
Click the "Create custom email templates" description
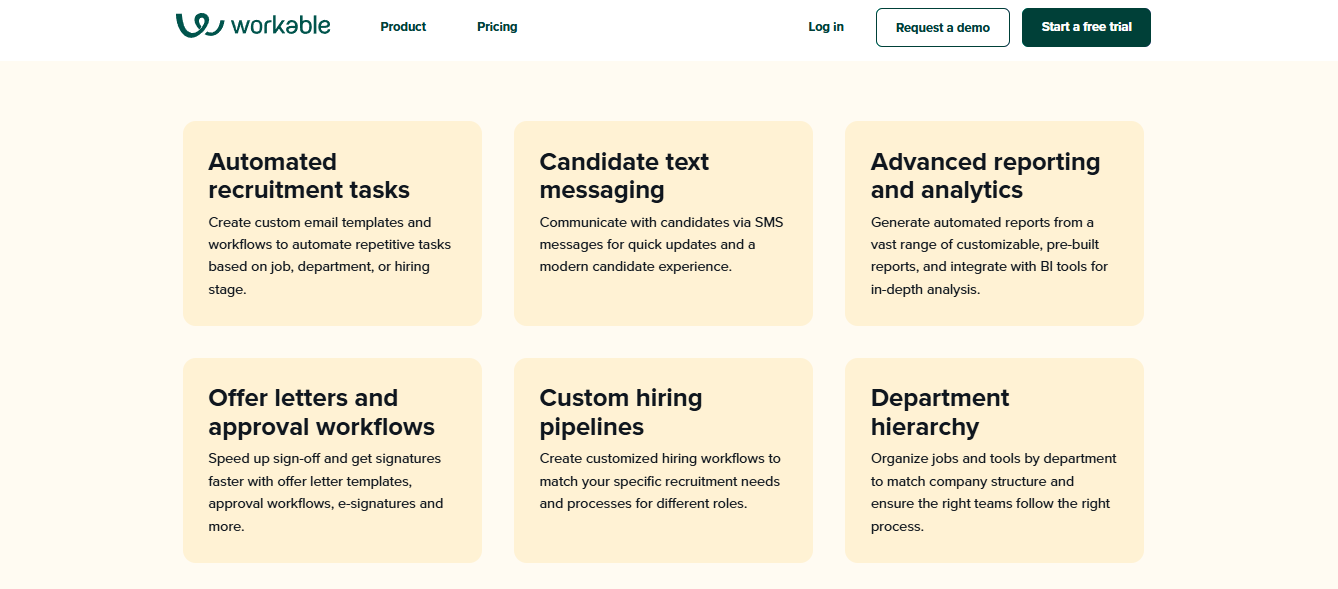coord(330,256)
